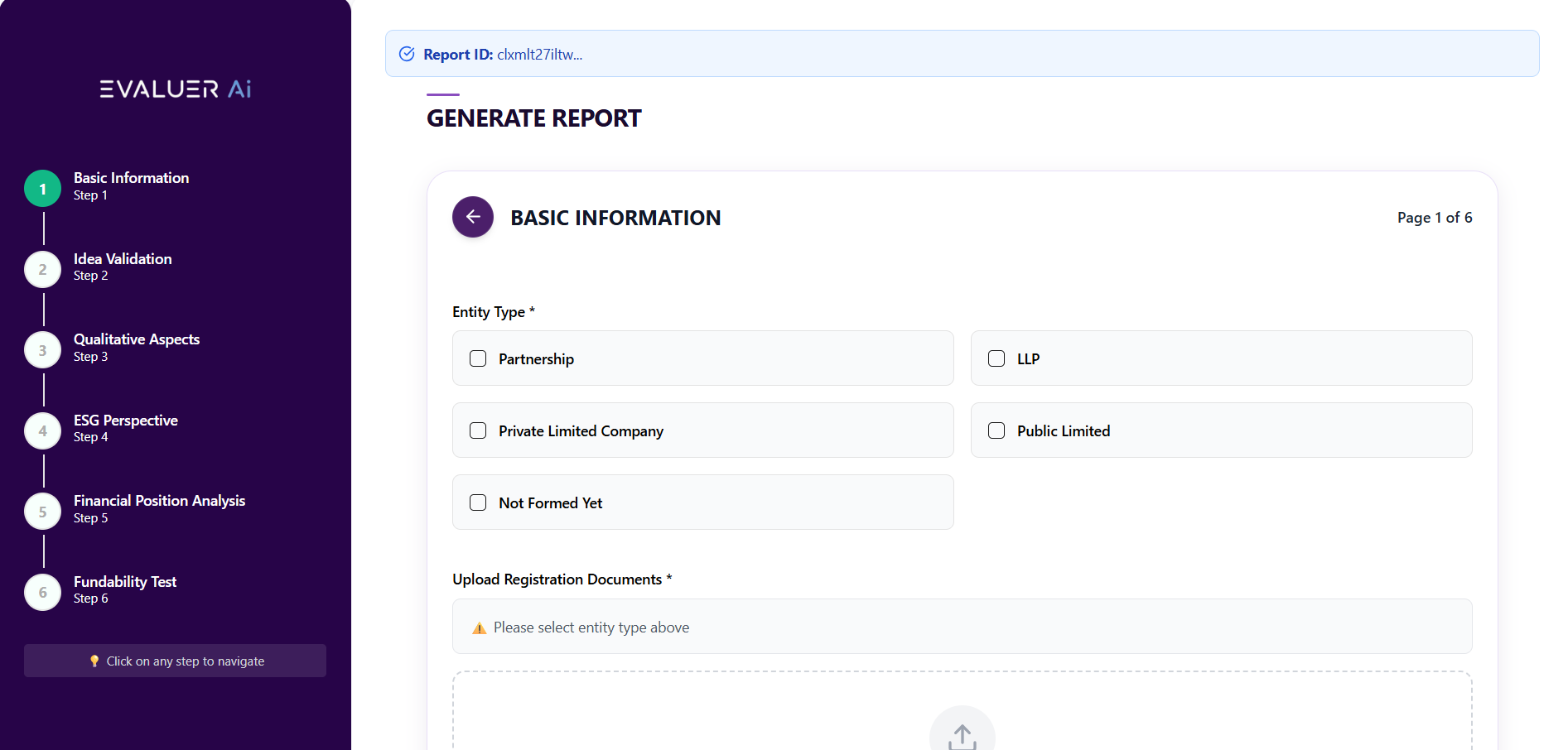Tick the LLP checkbox
The image size is (1568, 750).
pyautogui.click(x=996, y=358)
